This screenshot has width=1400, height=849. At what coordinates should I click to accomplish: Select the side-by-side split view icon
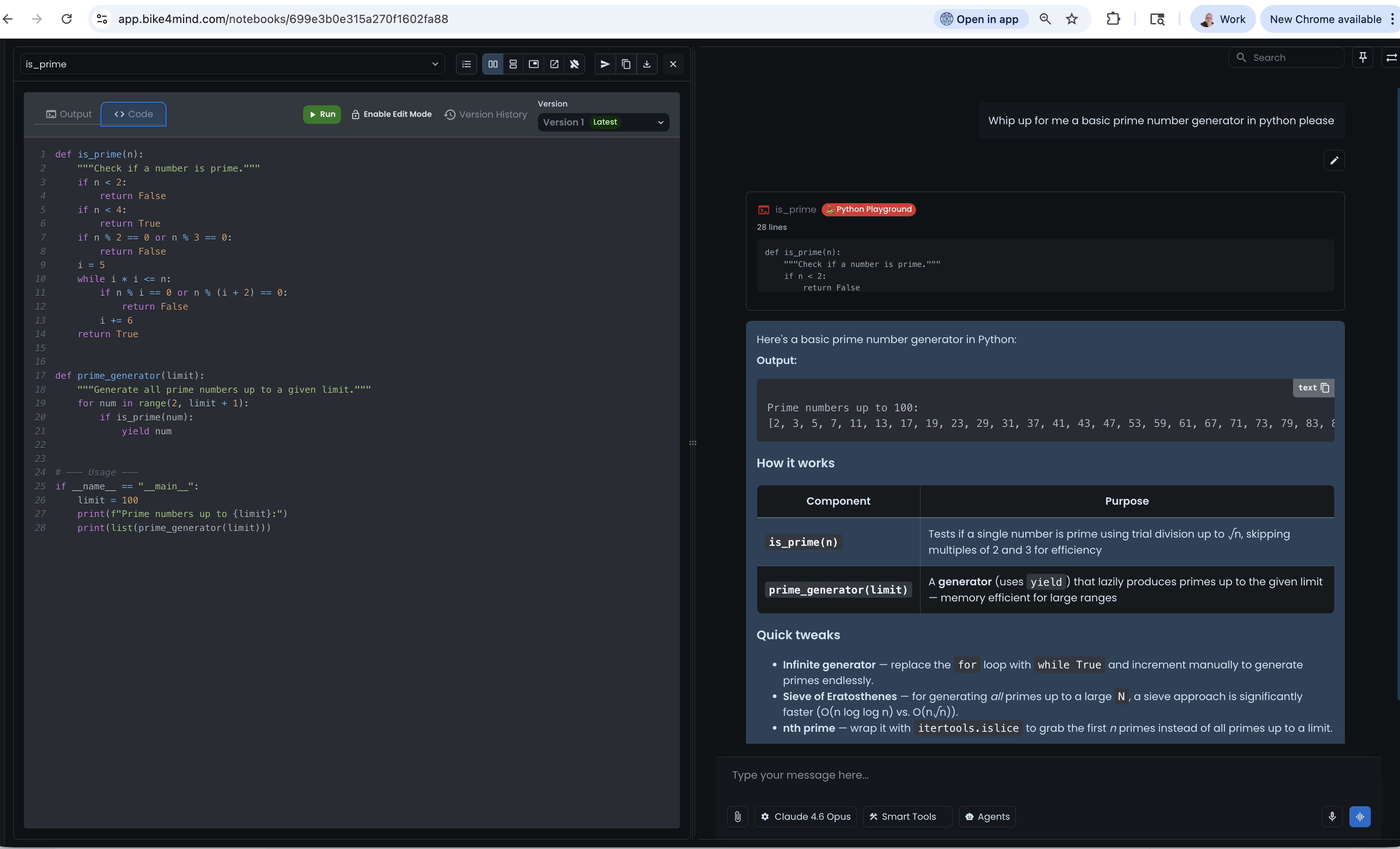click(492, 64)
